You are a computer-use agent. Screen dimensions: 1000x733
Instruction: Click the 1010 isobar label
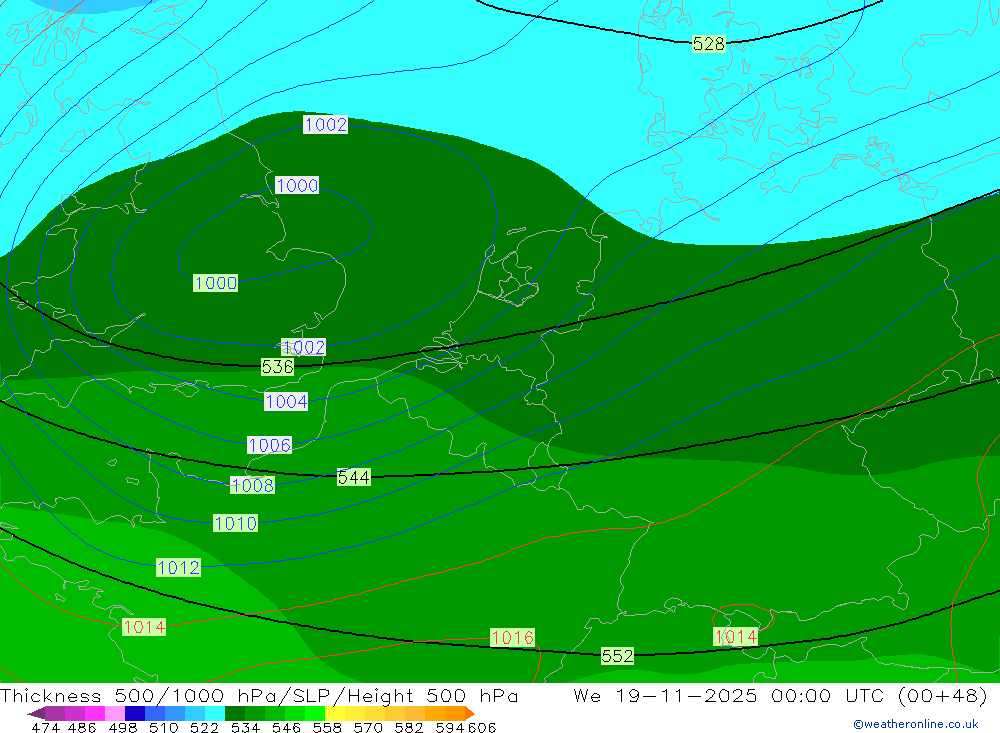pos(235,524)
